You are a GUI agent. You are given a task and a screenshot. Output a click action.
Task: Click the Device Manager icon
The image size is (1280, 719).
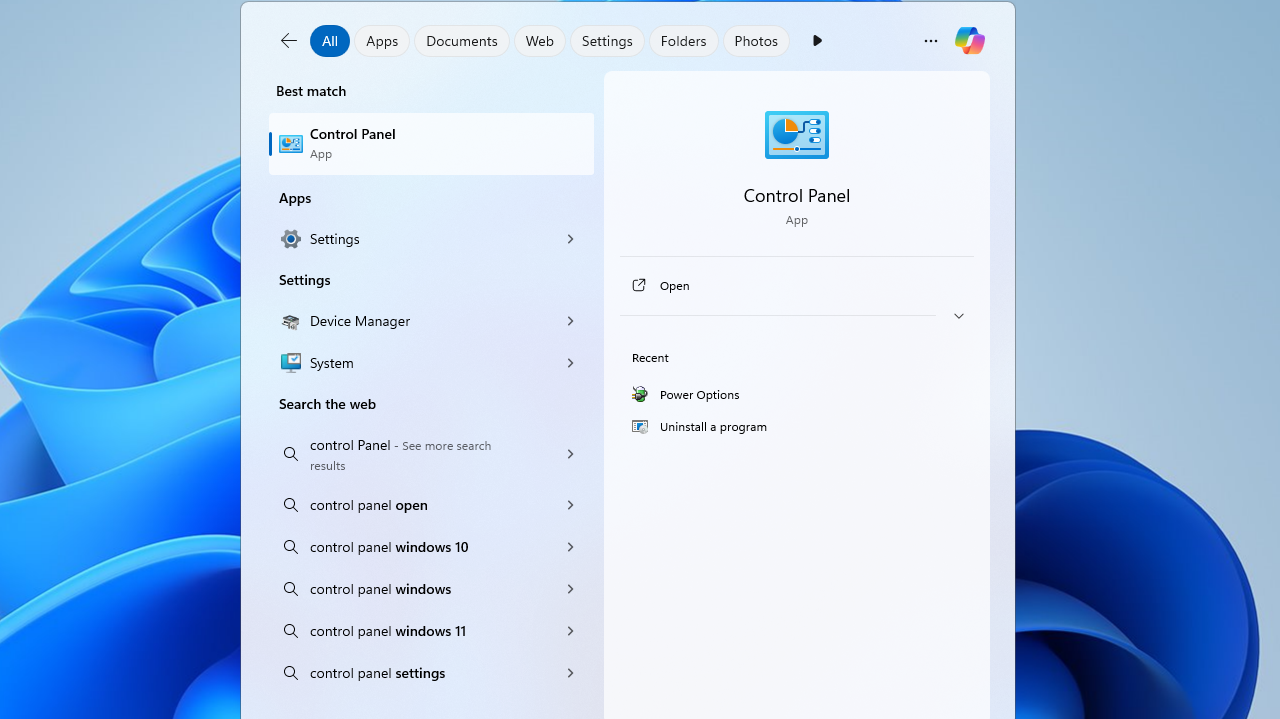[x=291, y=321]
